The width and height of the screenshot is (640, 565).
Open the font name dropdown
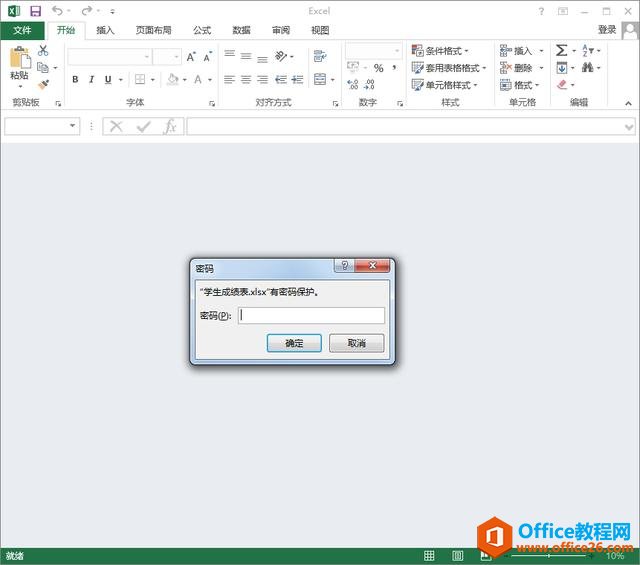pyautogui.click(x=147, y=57)
